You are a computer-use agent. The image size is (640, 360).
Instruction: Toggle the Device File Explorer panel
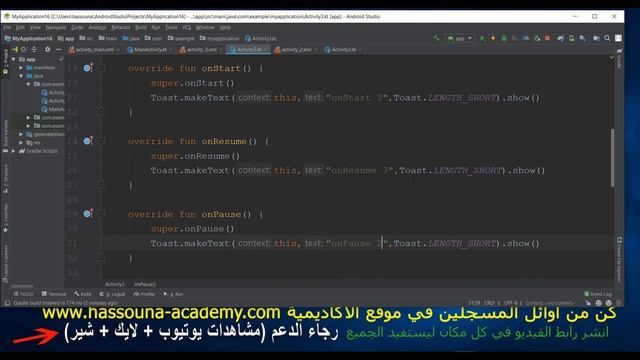[x=619, y=259]
